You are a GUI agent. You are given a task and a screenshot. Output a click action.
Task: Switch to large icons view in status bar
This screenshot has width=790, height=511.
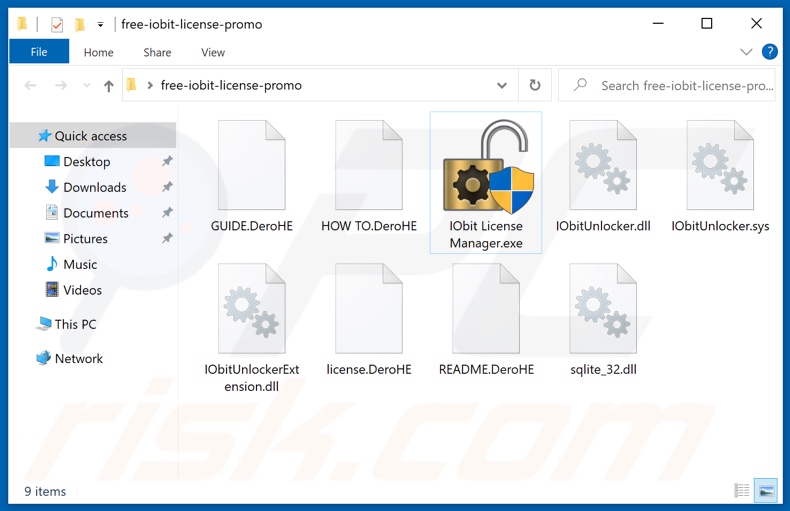click(766, 490)
